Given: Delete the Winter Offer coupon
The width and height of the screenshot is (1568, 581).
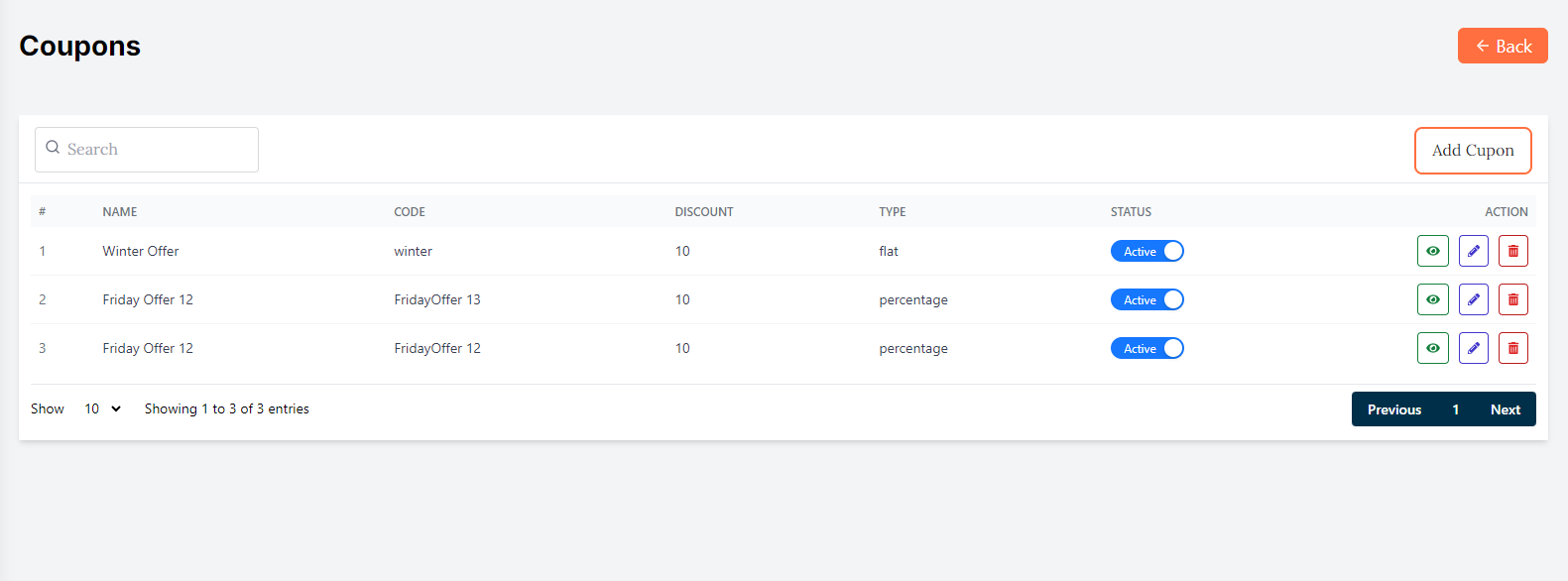Looking at the screenshot, I should pyautogui.click(x=1512, y=251).
